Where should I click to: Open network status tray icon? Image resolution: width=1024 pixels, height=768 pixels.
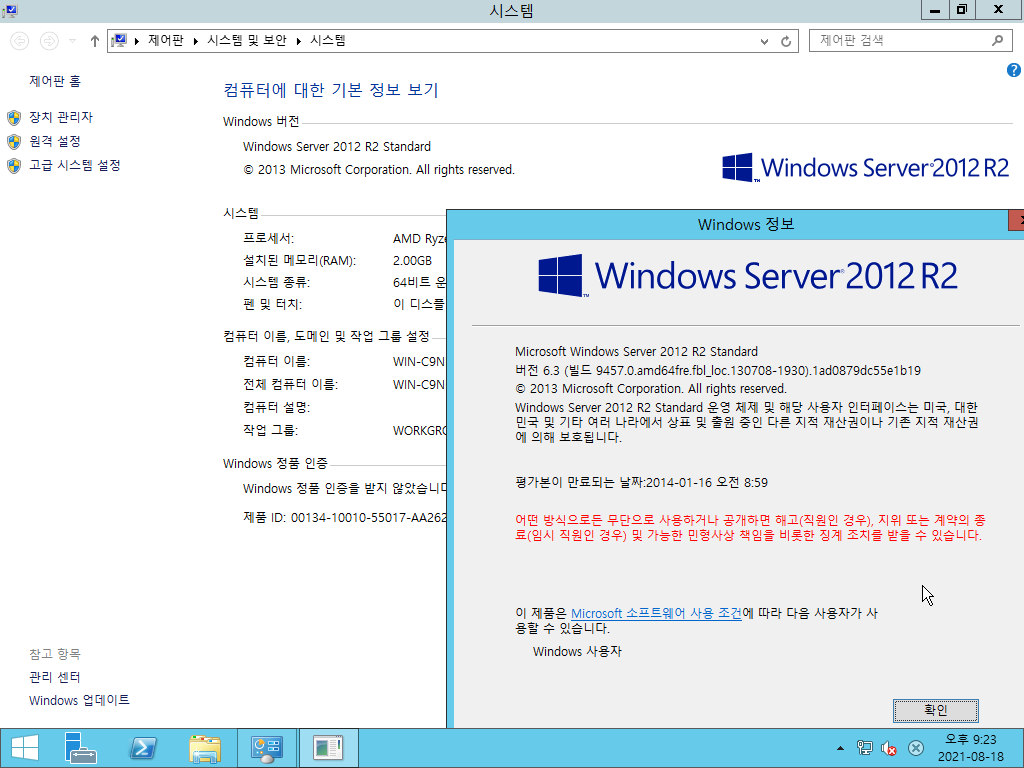pos(864,748)
